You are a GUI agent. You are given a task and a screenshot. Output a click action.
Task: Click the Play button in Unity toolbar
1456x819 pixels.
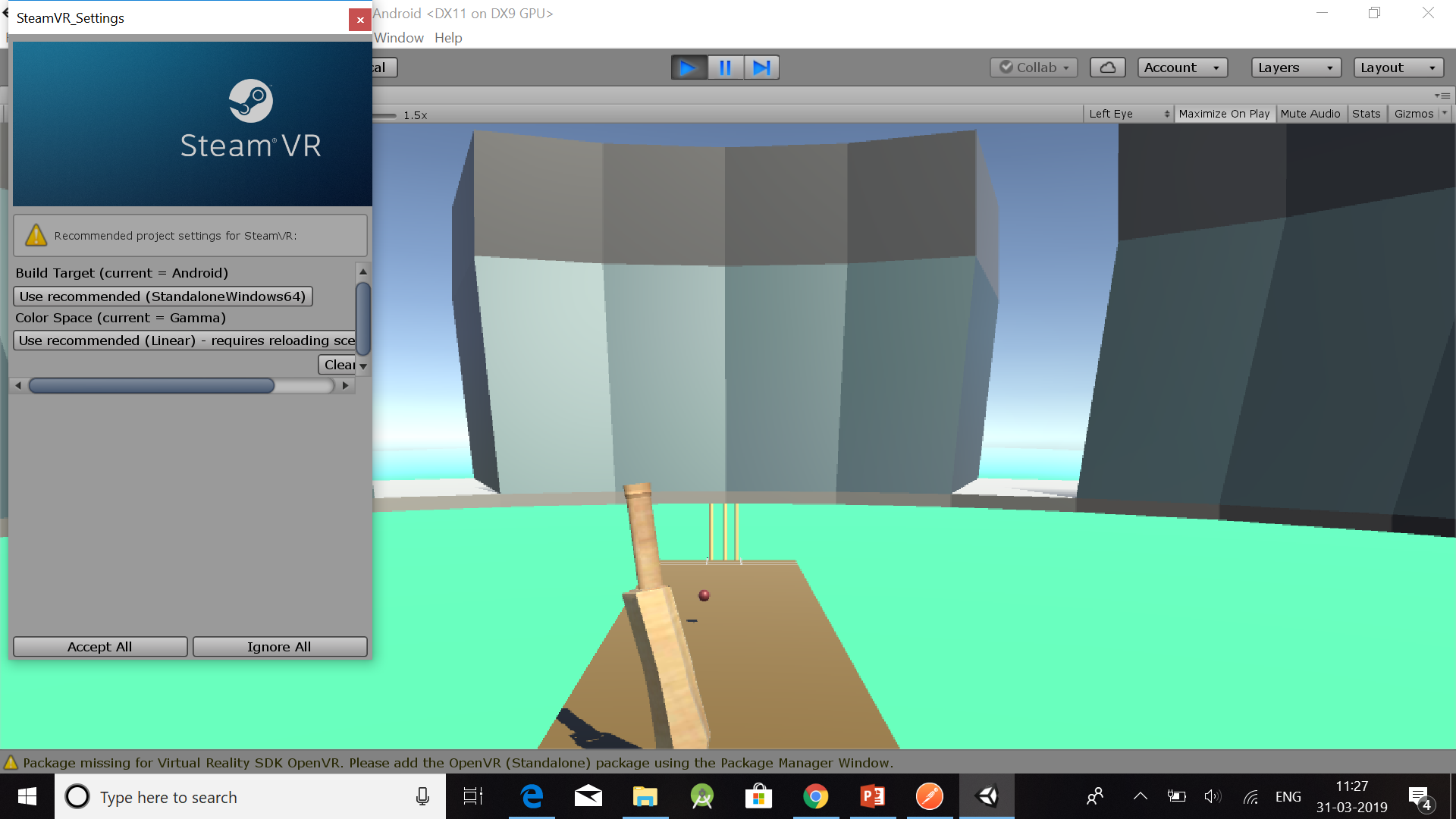pyautogui.click(x=688, y=67)
